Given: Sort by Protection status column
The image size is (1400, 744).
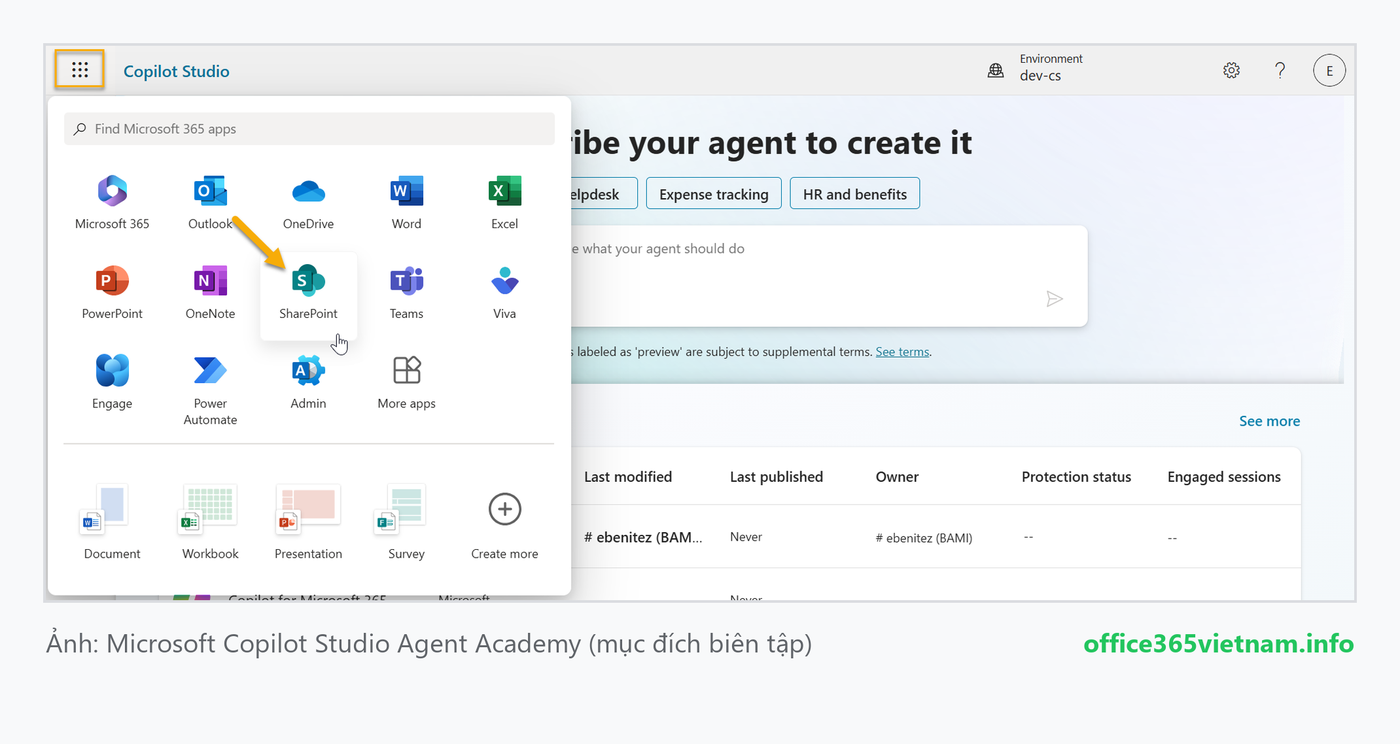Looking at the screenshot, I should (x=1076, y=477).
